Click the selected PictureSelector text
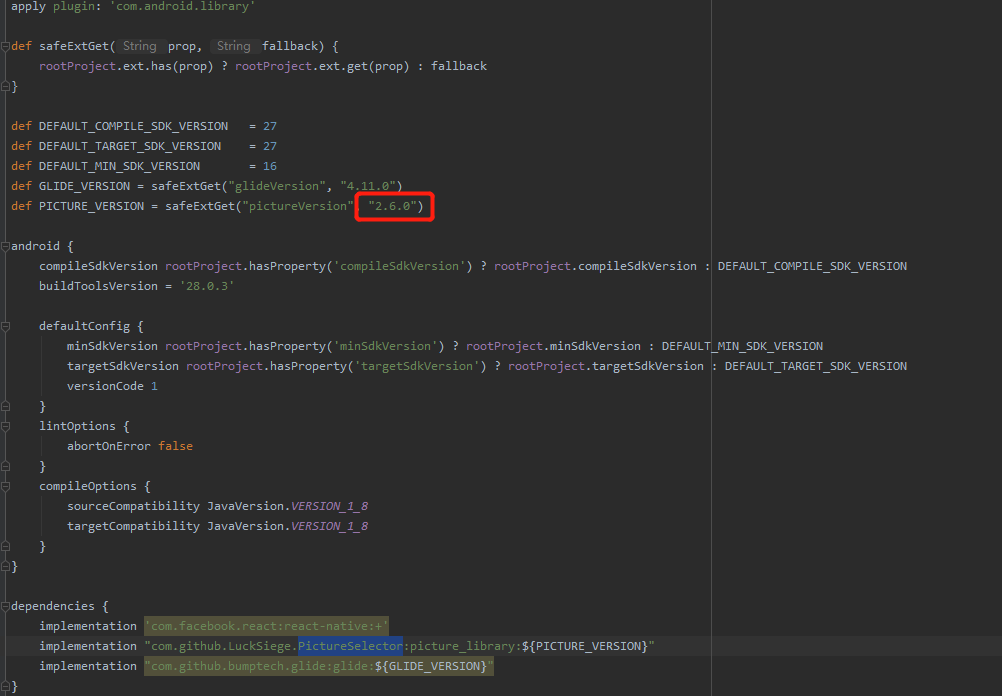Viewport: 1002px width, 696px height. tap(350, 646)
